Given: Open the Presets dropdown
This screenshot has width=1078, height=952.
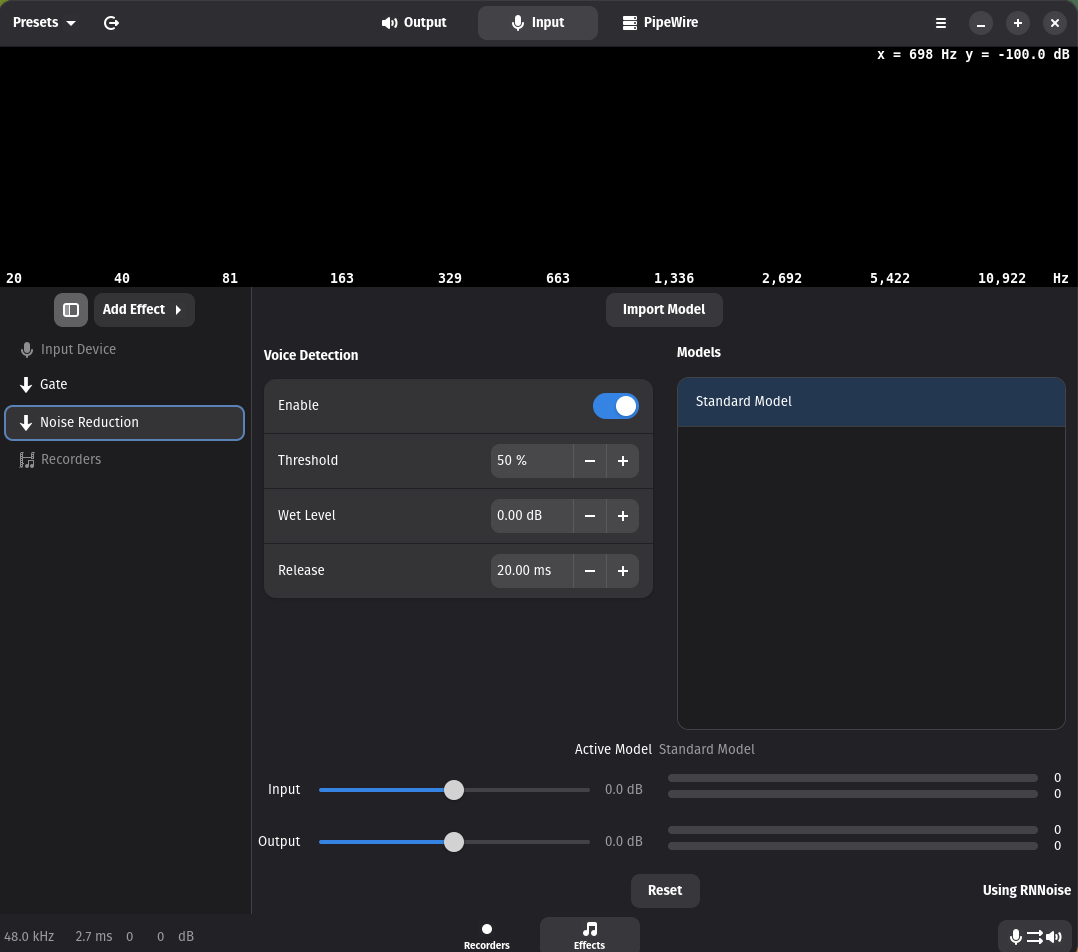Looking at the screenshot, I should [x=44, y=23].
